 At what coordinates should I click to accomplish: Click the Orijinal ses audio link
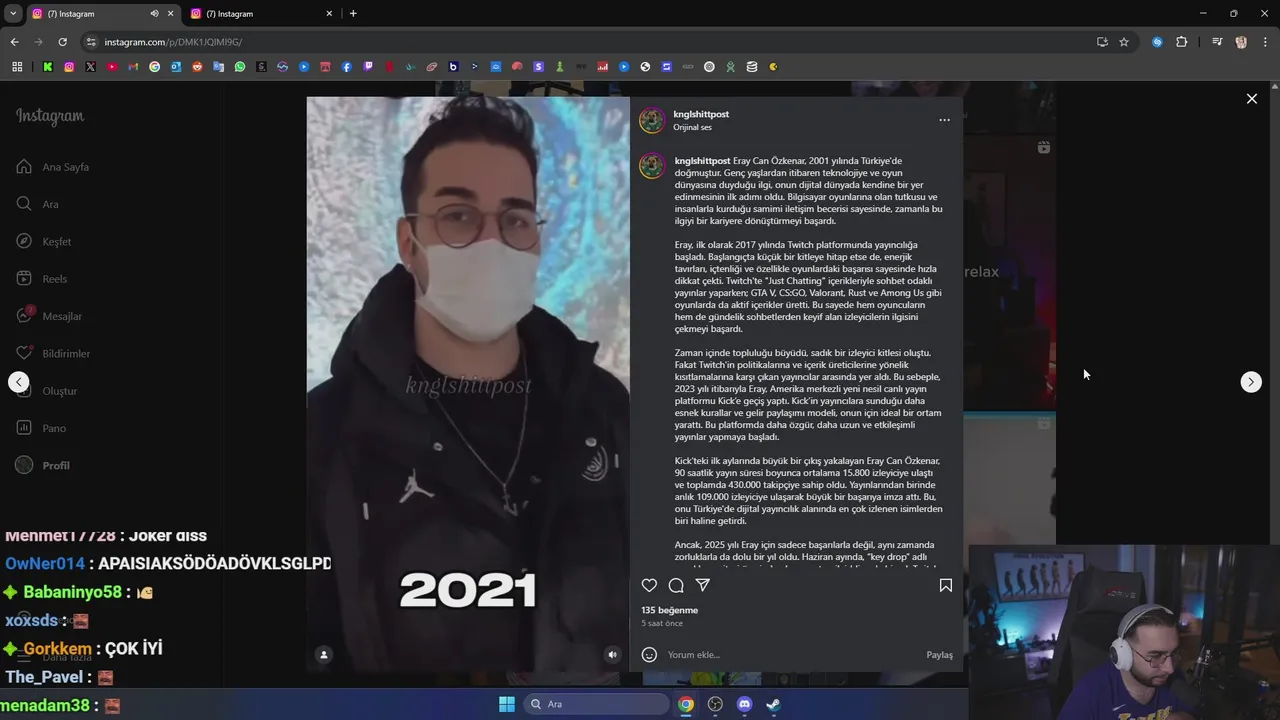tap(692, 128)
